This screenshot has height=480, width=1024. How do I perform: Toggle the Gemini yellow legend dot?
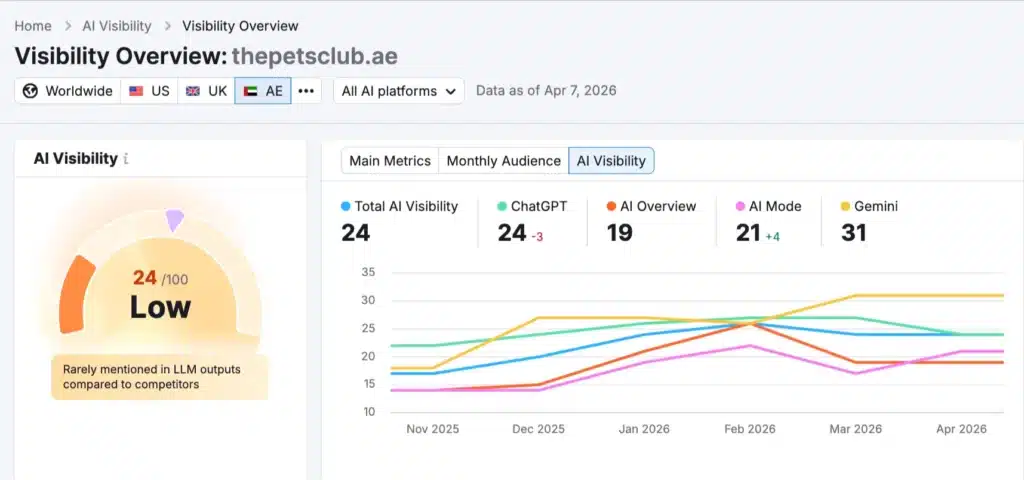point(845,206)
